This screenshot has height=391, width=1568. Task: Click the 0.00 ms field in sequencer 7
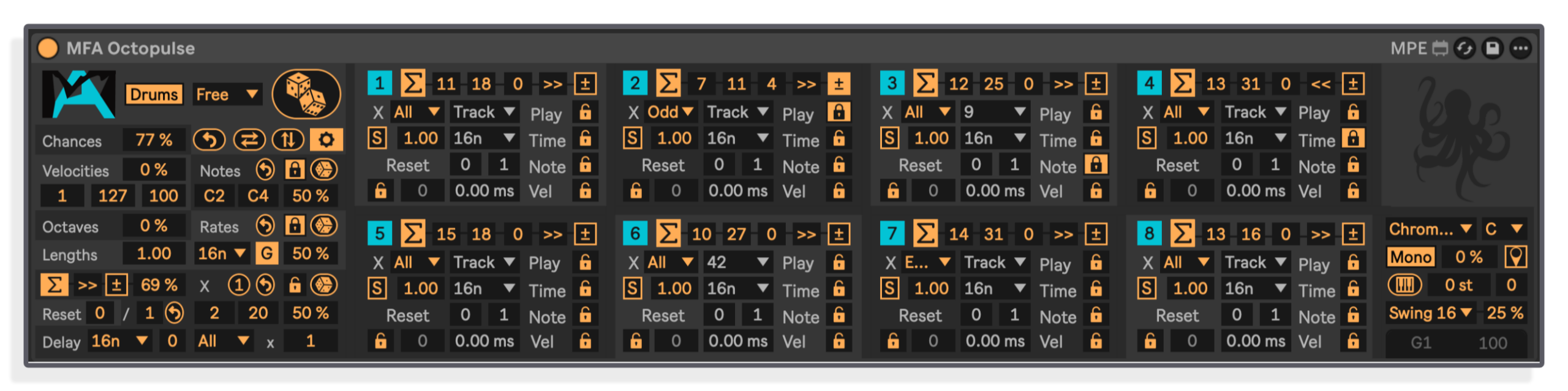pos(995,341)
